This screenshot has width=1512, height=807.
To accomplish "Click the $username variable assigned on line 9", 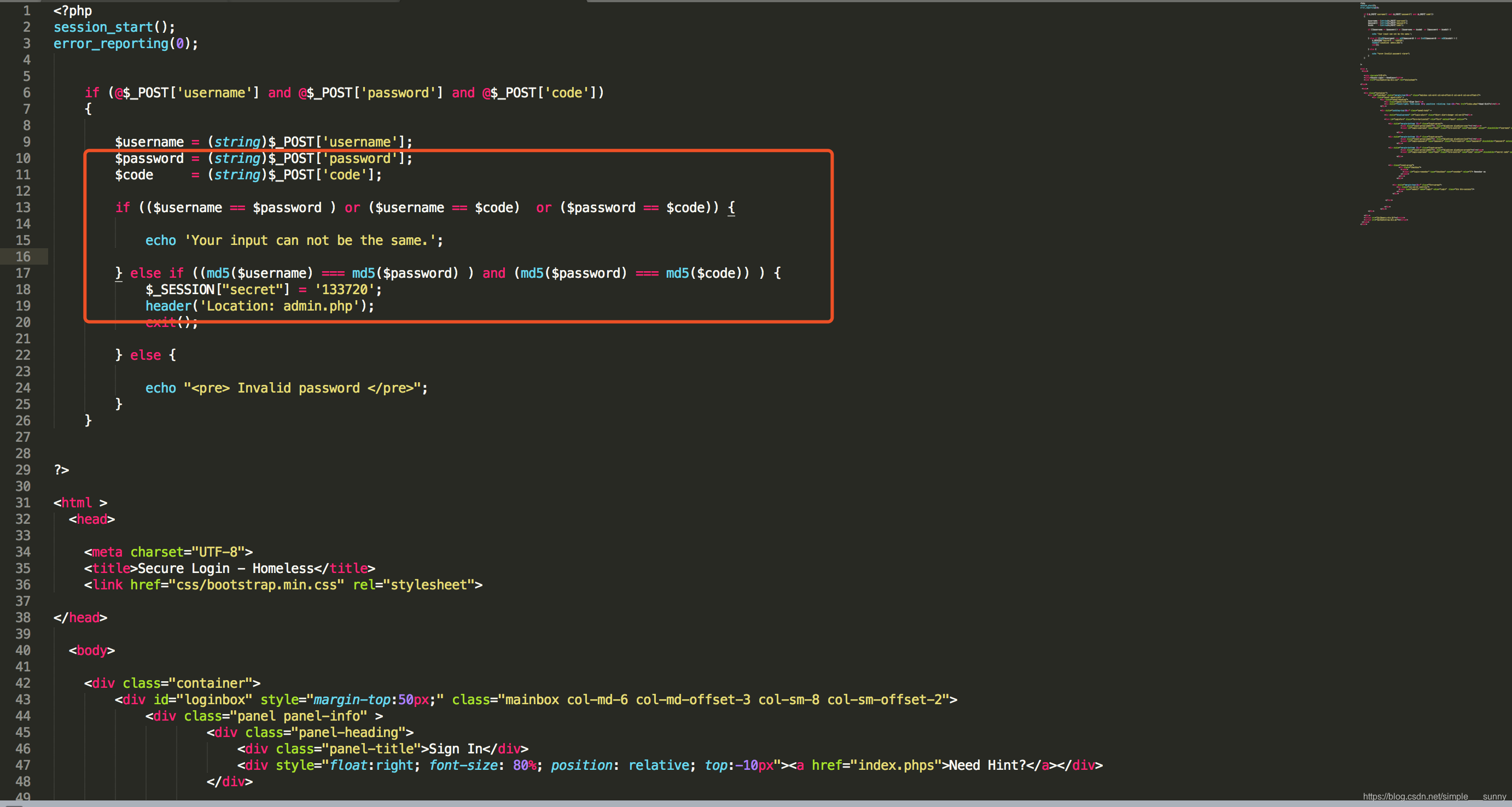I will pos(149,142).
